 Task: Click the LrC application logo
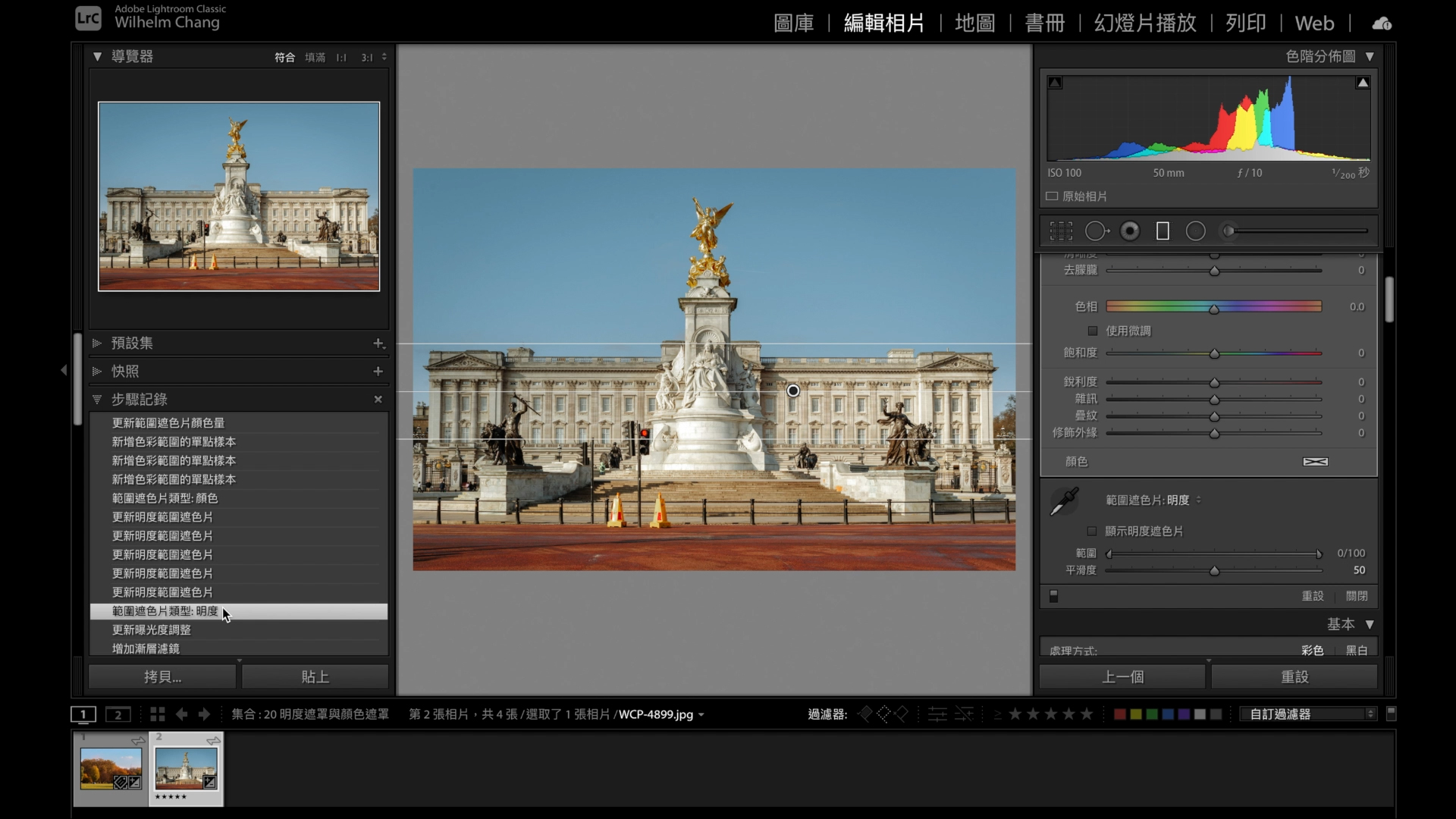pos(88,18)
